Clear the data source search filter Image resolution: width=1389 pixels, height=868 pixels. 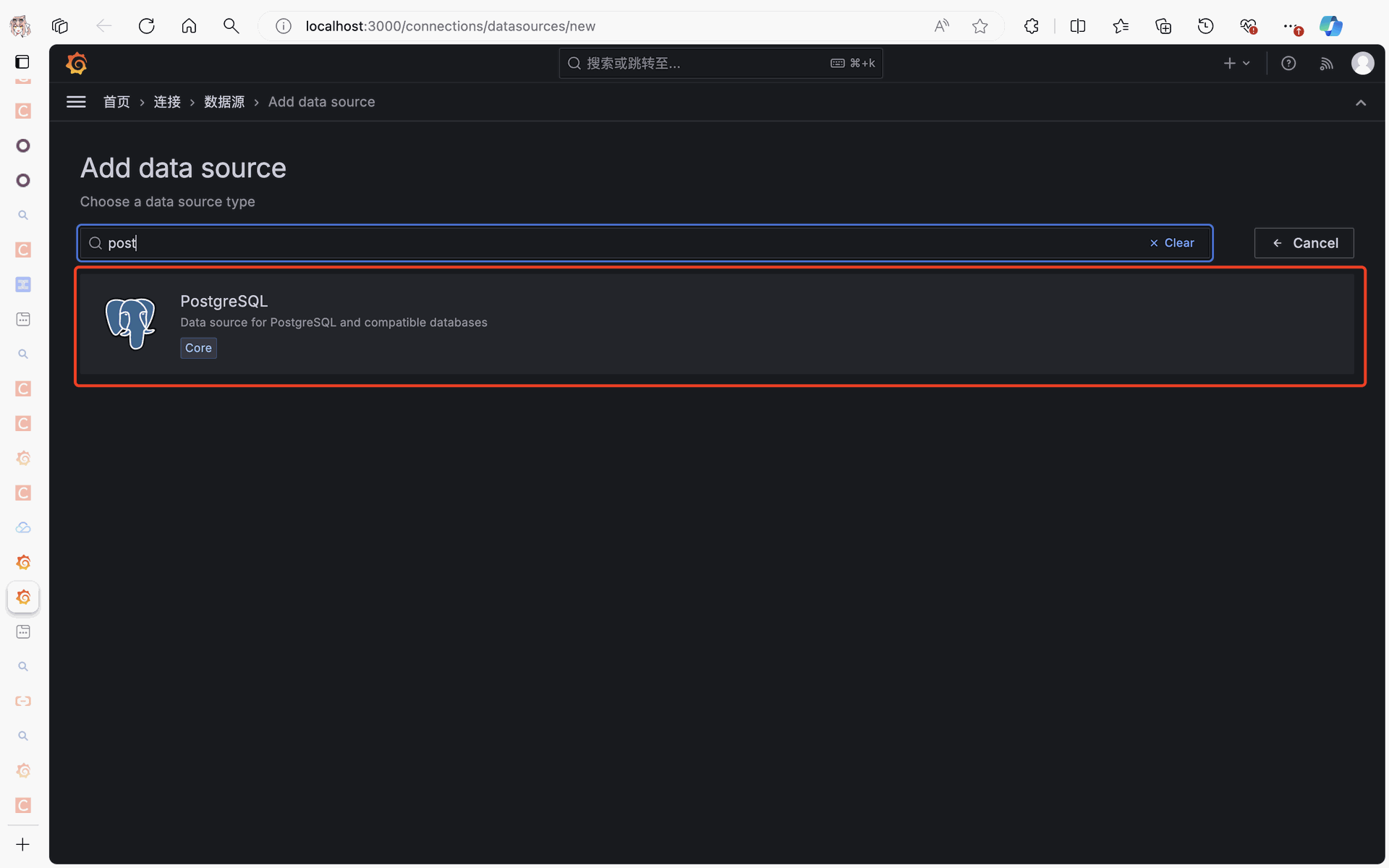click(x=1172, y=243)
